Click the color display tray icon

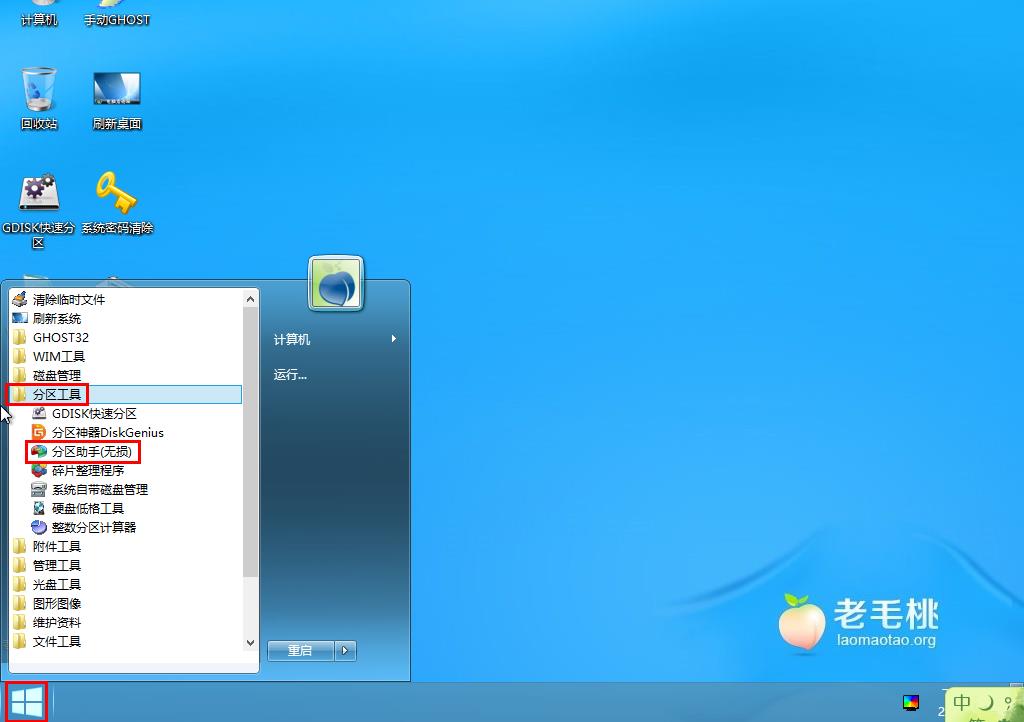click(x=910, y=703)
